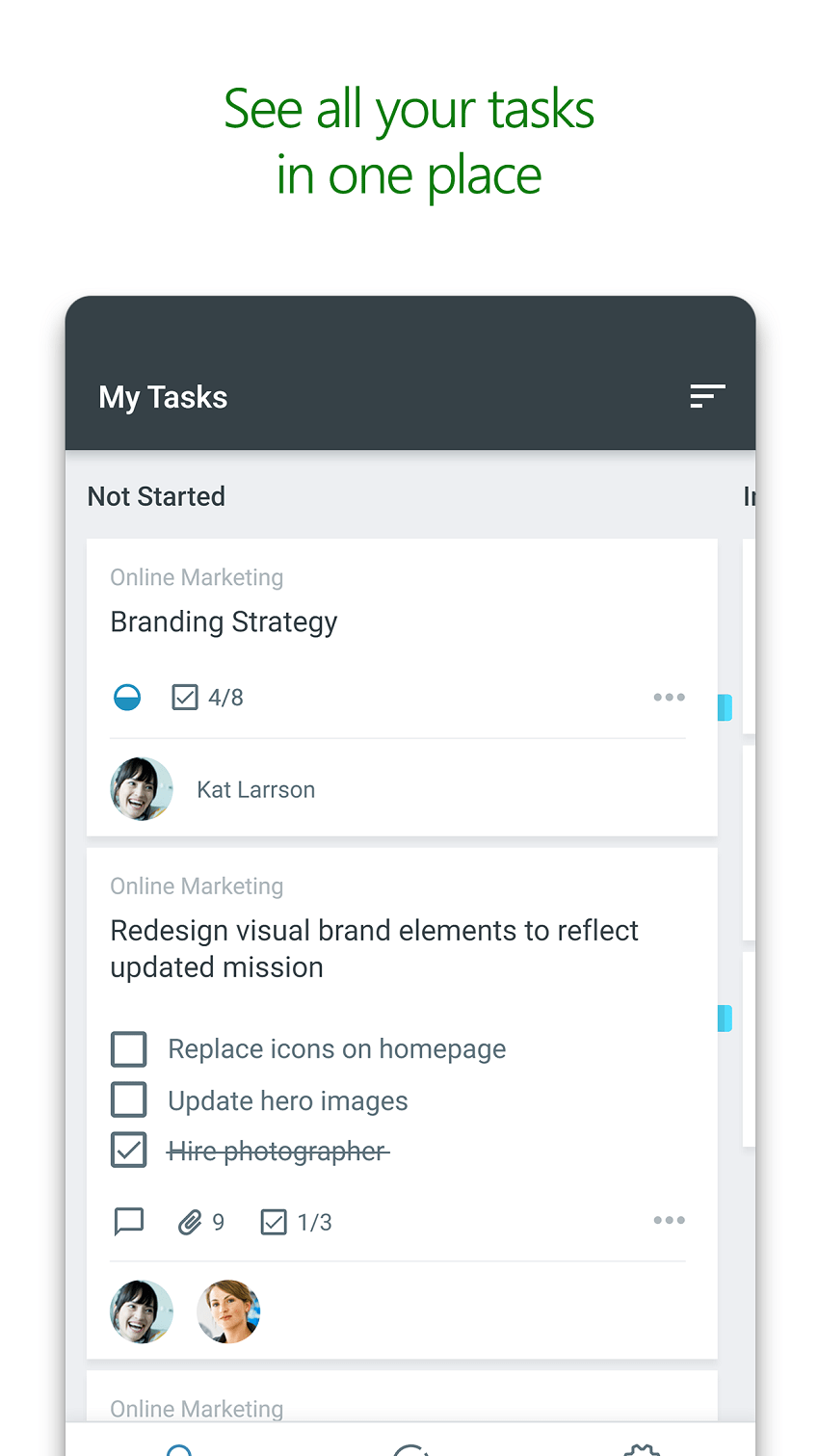The image size is (819, 1456).
Task: Open more options on the Redesign card
Action: (x=669, y=1220)
